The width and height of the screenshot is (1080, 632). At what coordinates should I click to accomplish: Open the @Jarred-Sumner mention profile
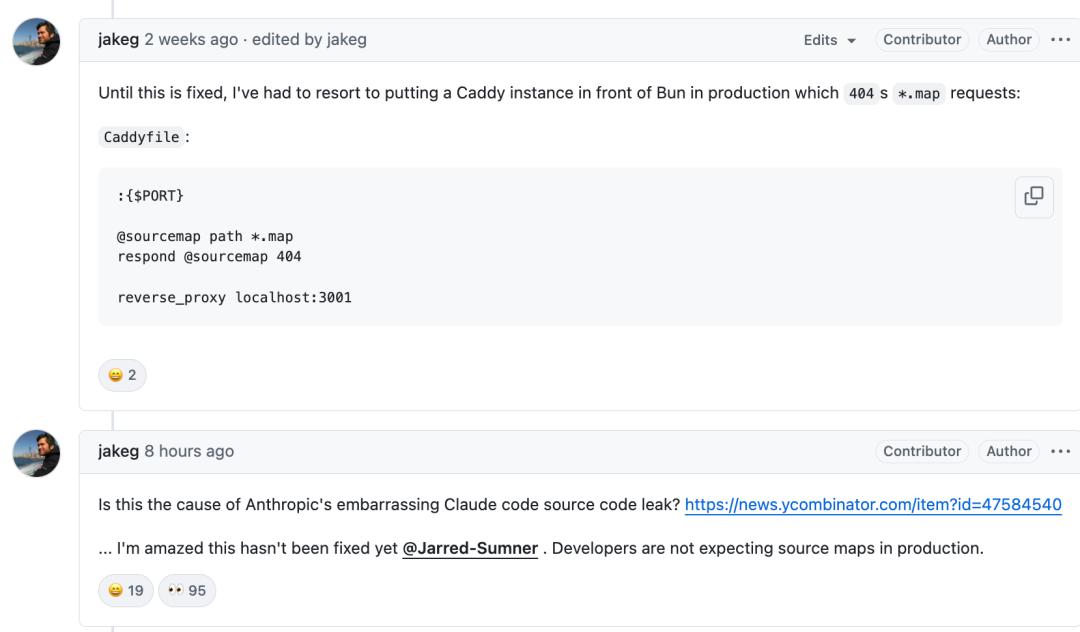click(x=469, y=548)
